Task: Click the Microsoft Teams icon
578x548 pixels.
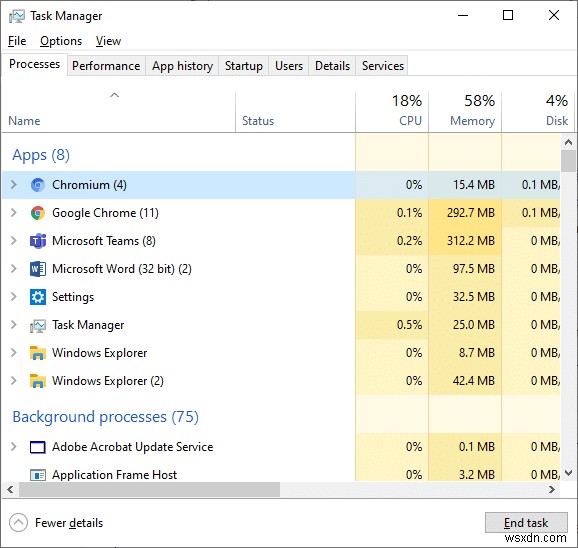Action: click(x=38, y=241)
